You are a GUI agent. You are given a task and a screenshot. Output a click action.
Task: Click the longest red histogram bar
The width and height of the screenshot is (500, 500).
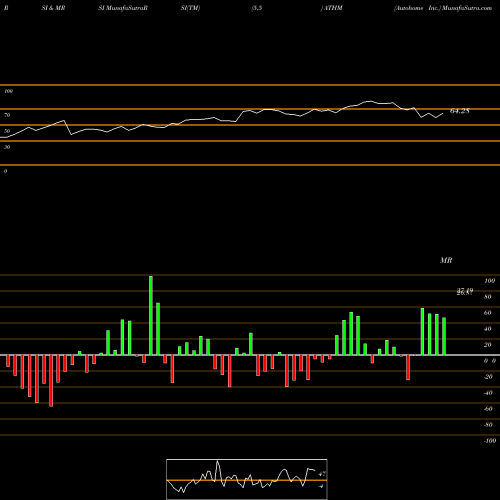51,381
